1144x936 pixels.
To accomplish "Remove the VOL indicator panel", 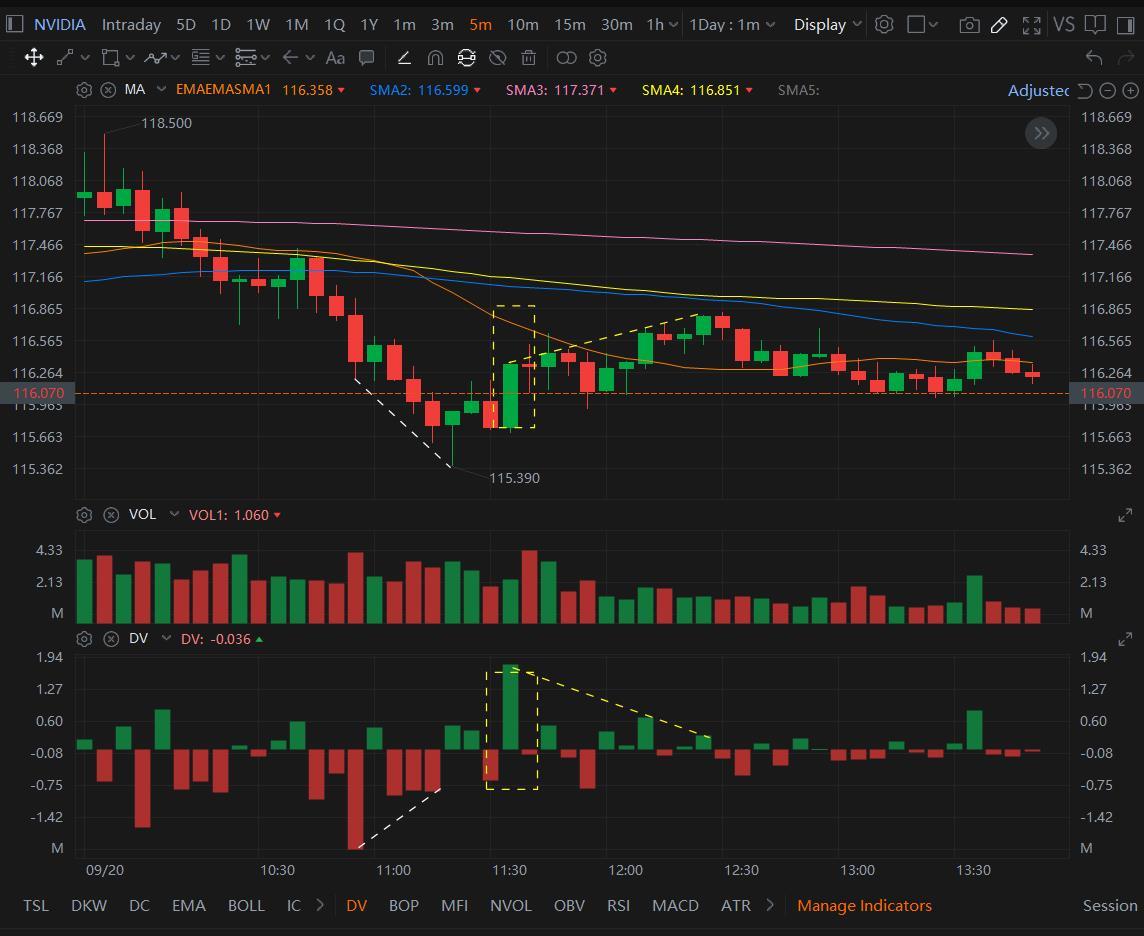I will tap(111, 515).
